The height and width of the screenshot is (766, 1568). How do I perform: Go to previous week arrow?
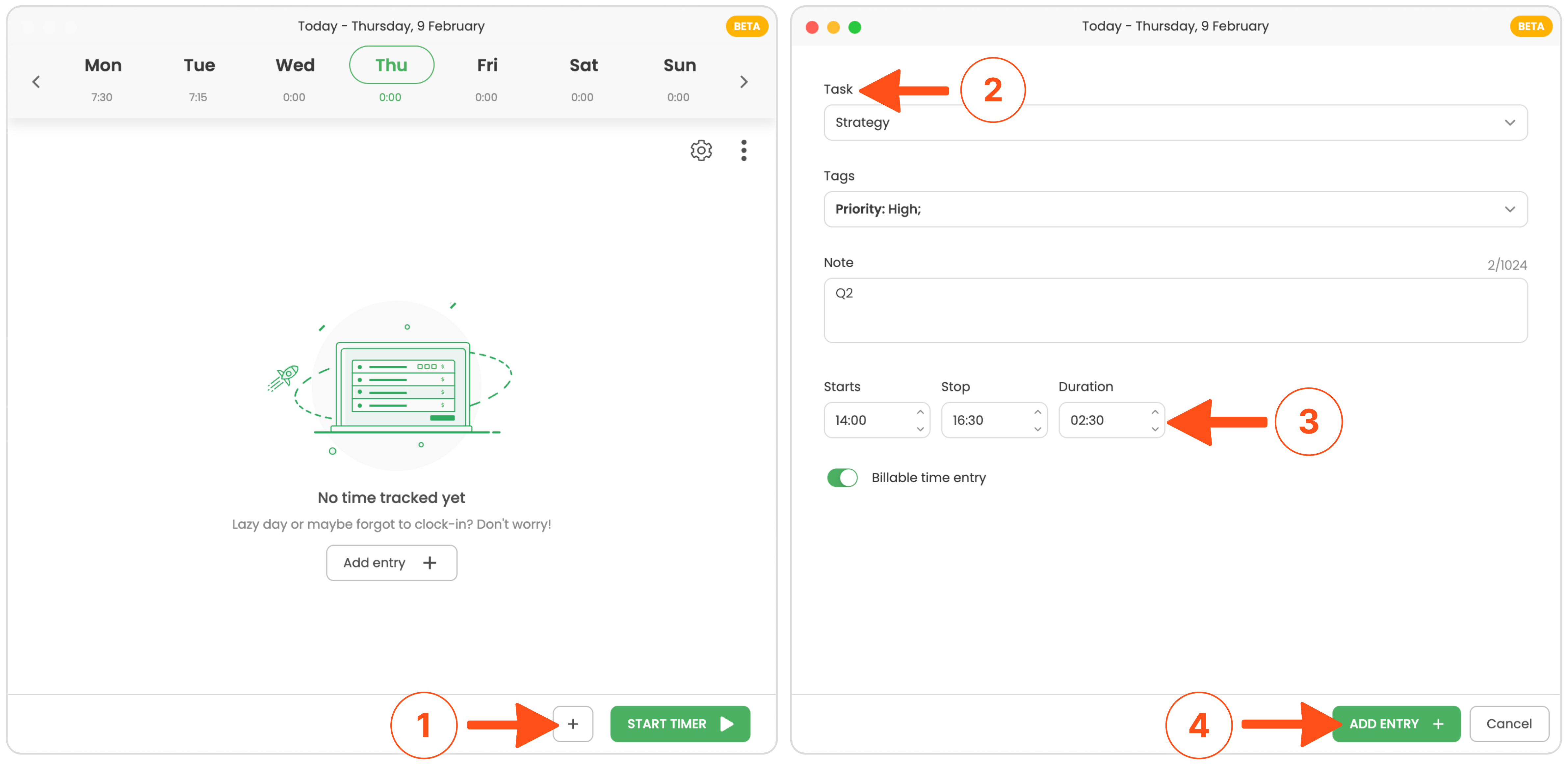point(36,82)
